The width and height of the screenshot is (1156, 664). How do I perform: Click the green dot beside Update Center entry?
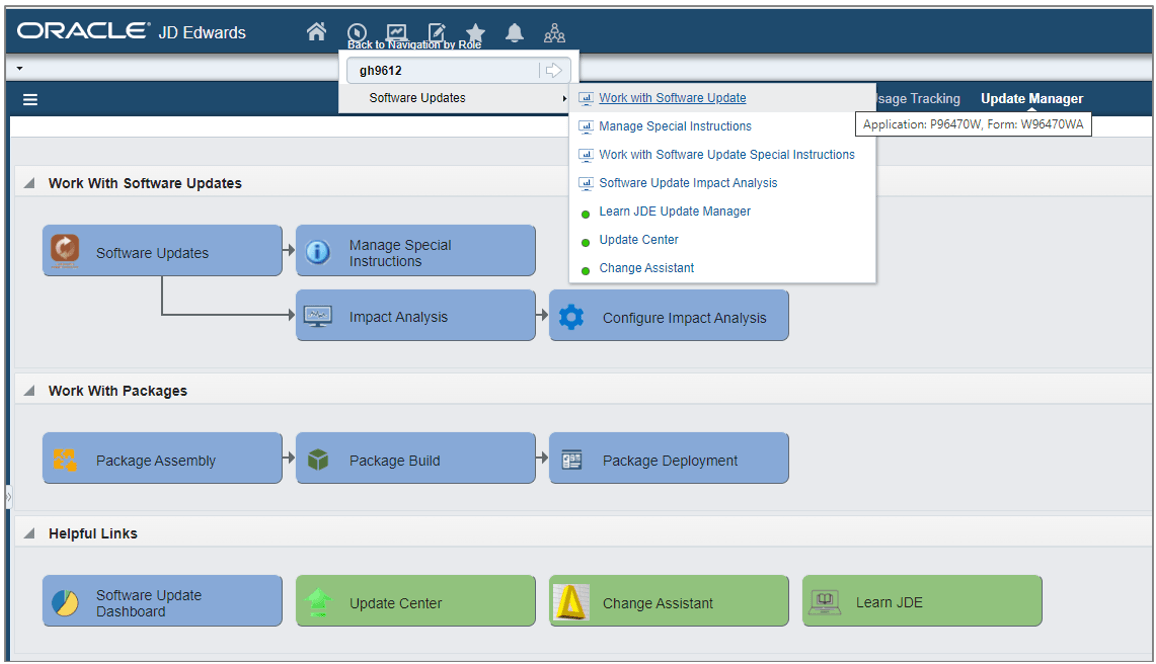585,242
